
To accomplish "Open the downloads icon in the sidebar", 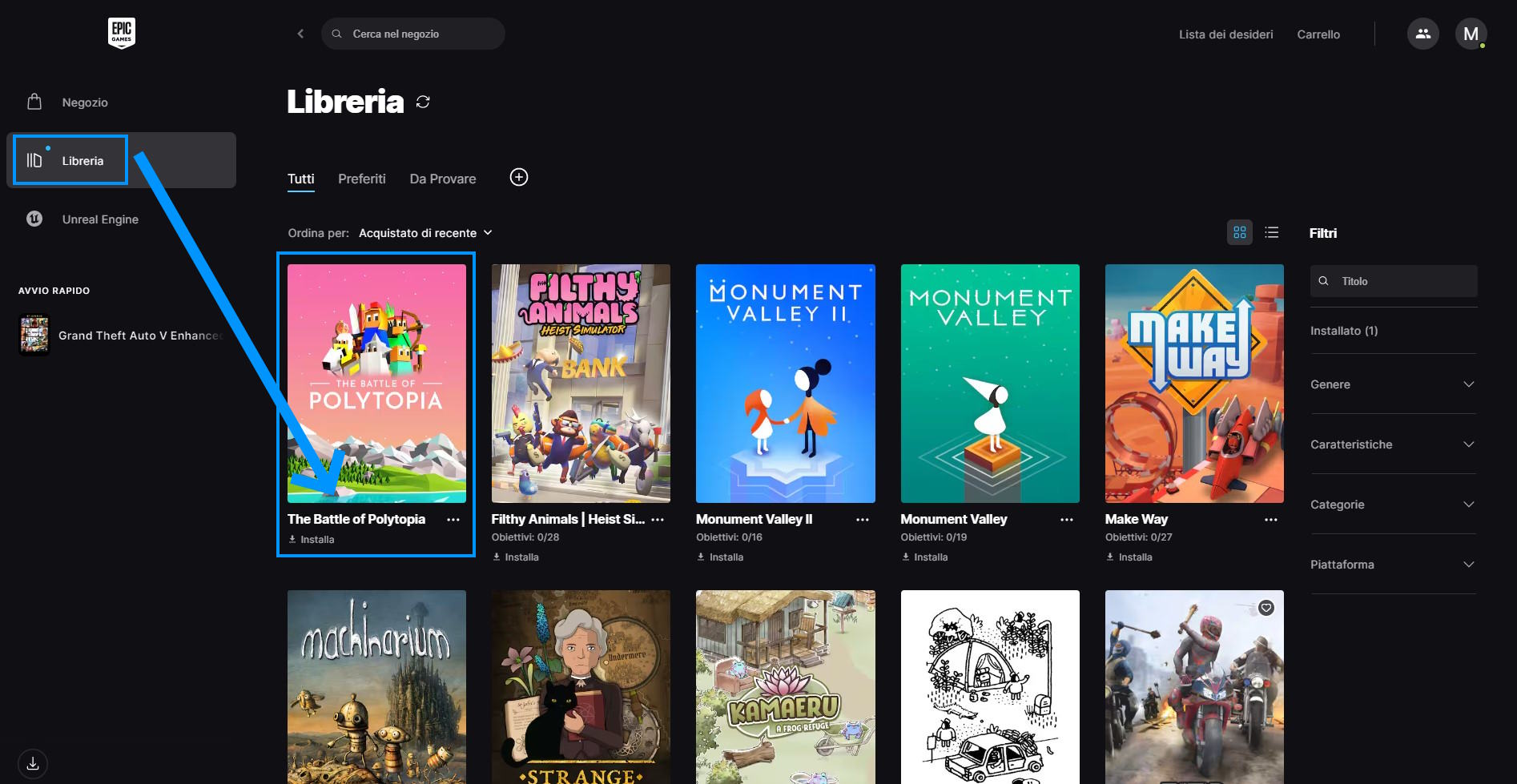I will tap(33, 763).
